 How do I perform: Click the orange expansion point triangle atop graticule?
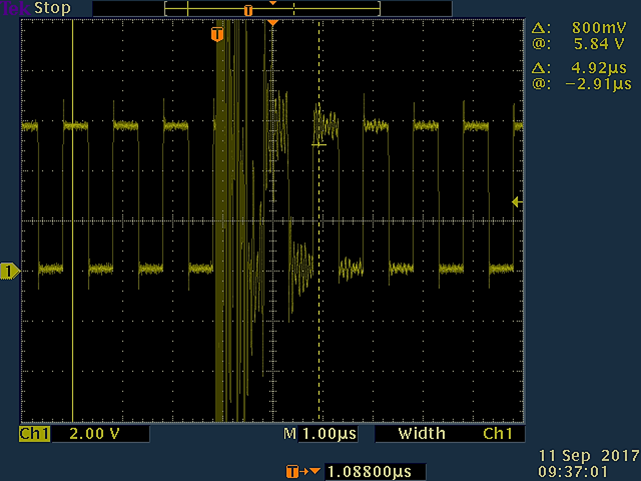pos(273,23)
